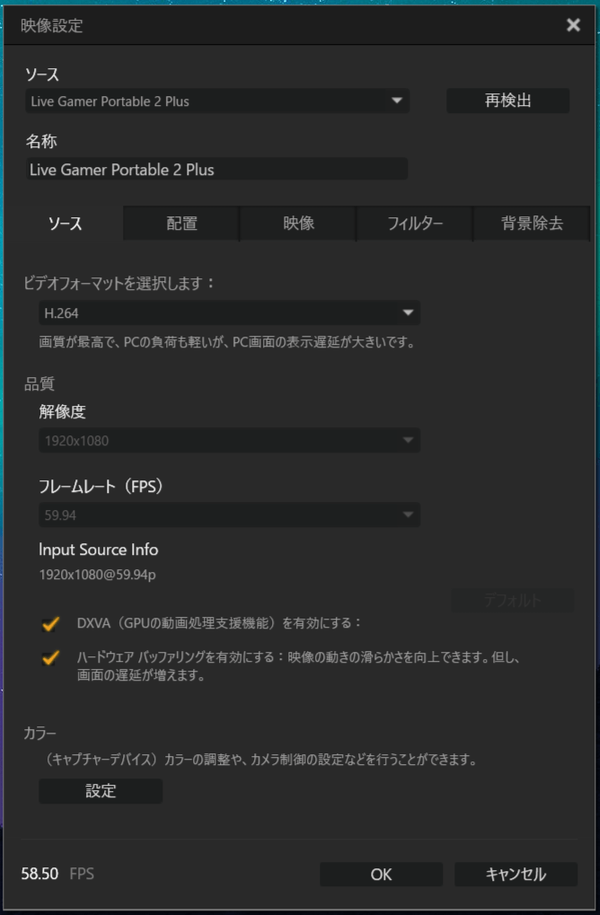Expand the H.264 video format dropdown
The width and height of the screenshot is (600, 915).
pyautogui.click(x=229, y=313)
